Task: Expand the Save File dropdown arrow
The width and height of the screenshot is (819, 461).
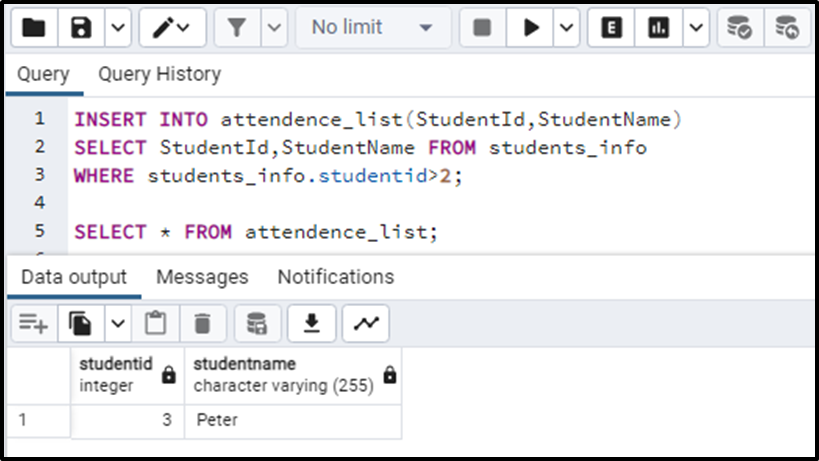Action: 117,29
